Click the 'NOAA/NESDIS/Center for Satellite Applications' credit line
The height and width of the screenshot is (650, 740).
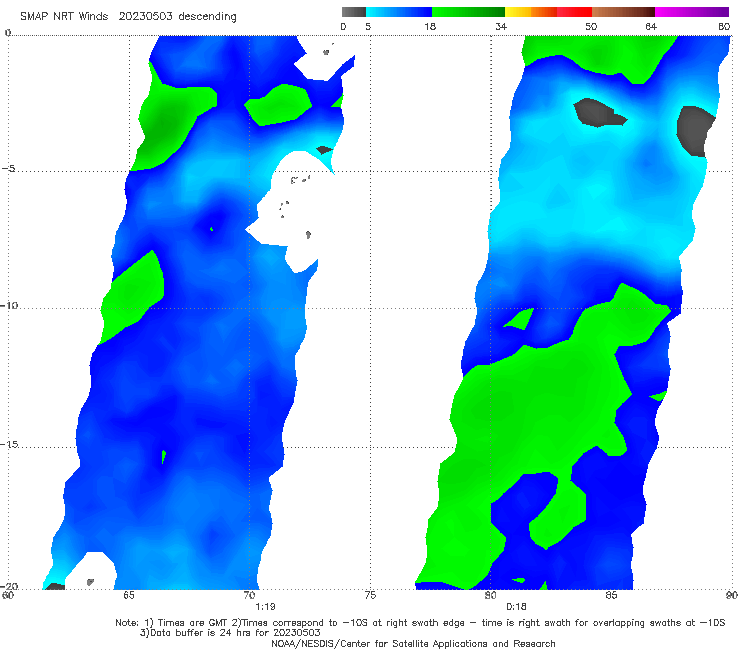tap(413, 643)
